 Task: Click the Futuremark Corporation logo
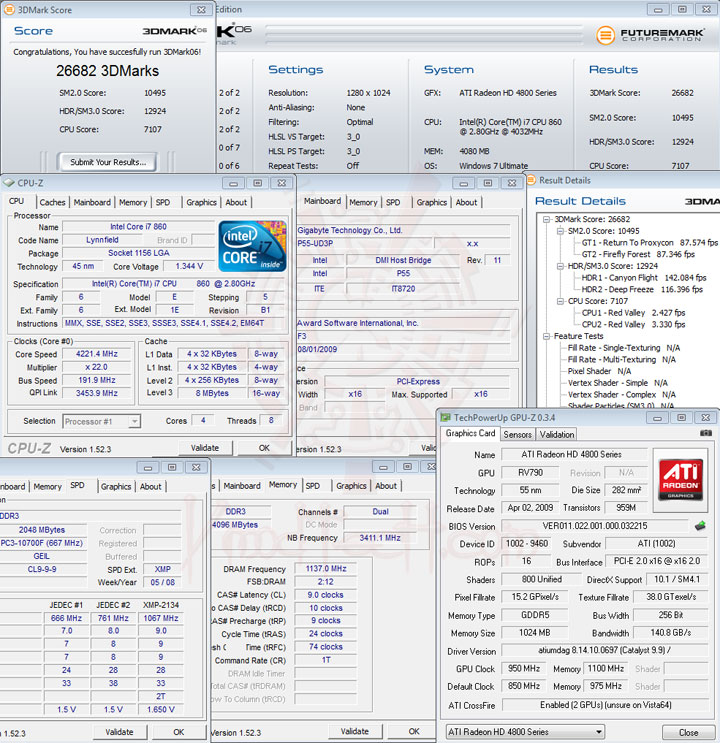point(650,35)
